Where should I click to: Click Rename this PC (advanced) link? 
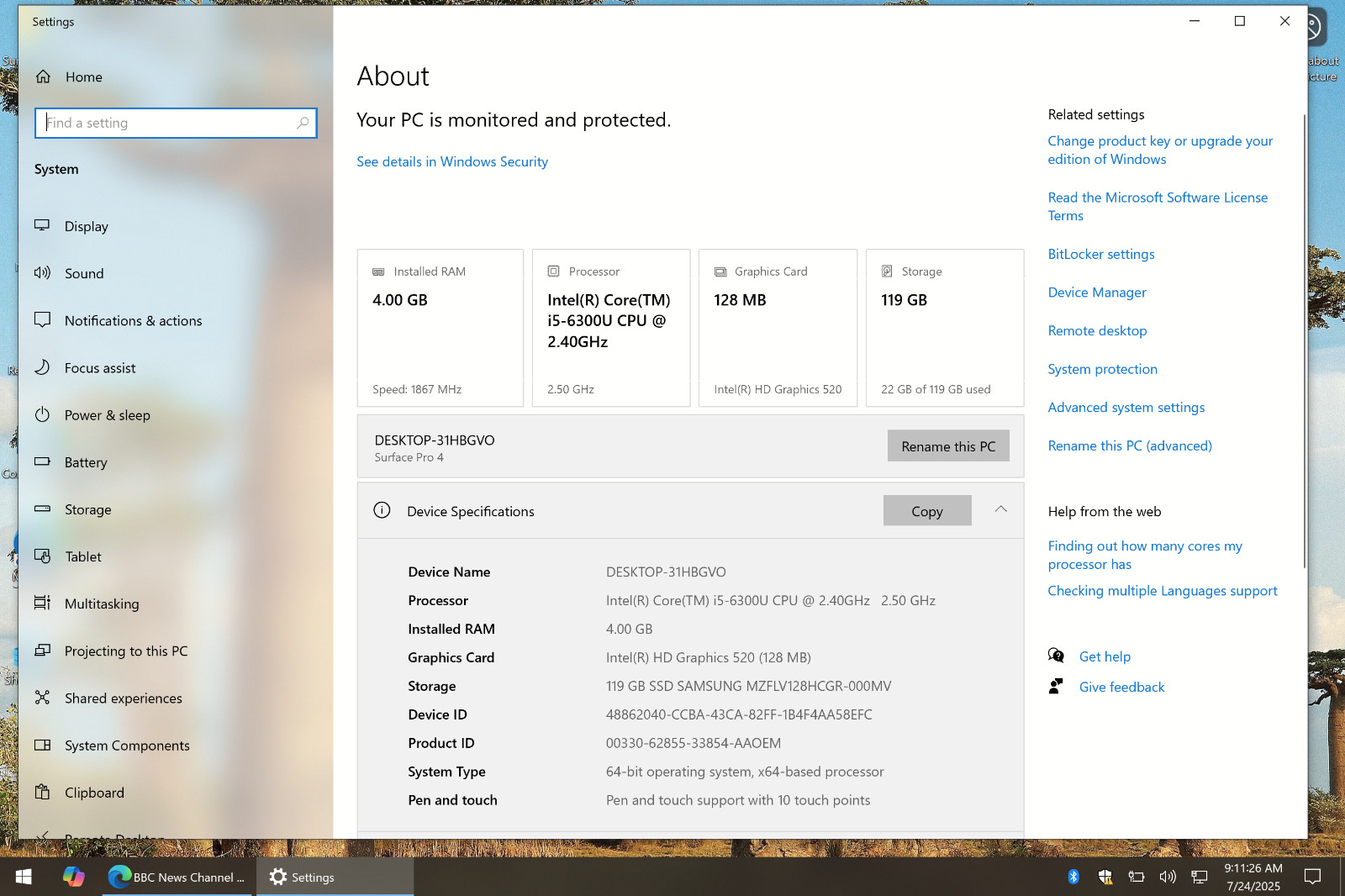pyautogui.click(x=1130, y=445)
